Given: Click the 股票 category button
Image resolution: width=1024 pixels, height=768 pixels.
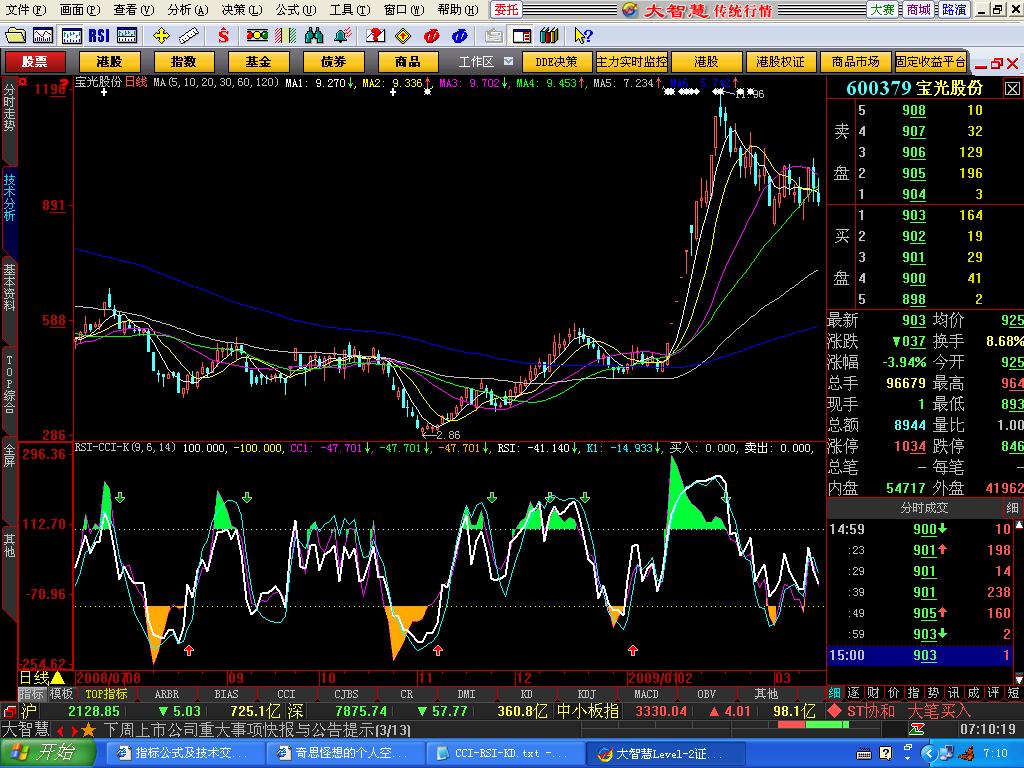Looking at the screenshot, I should tap(35, 61).
